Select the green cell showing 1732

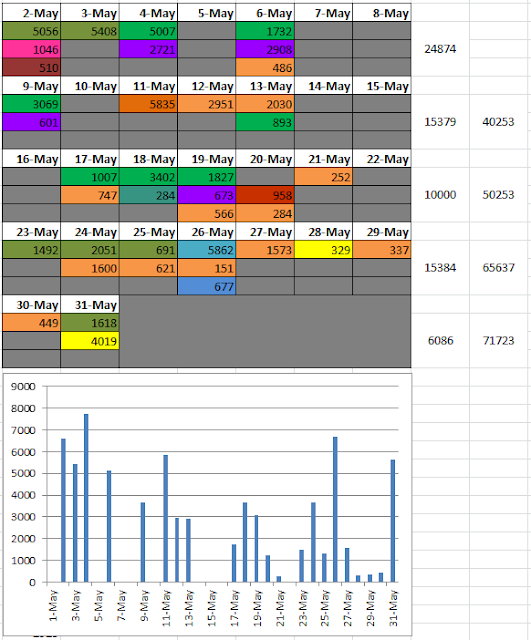pos(265,31)
